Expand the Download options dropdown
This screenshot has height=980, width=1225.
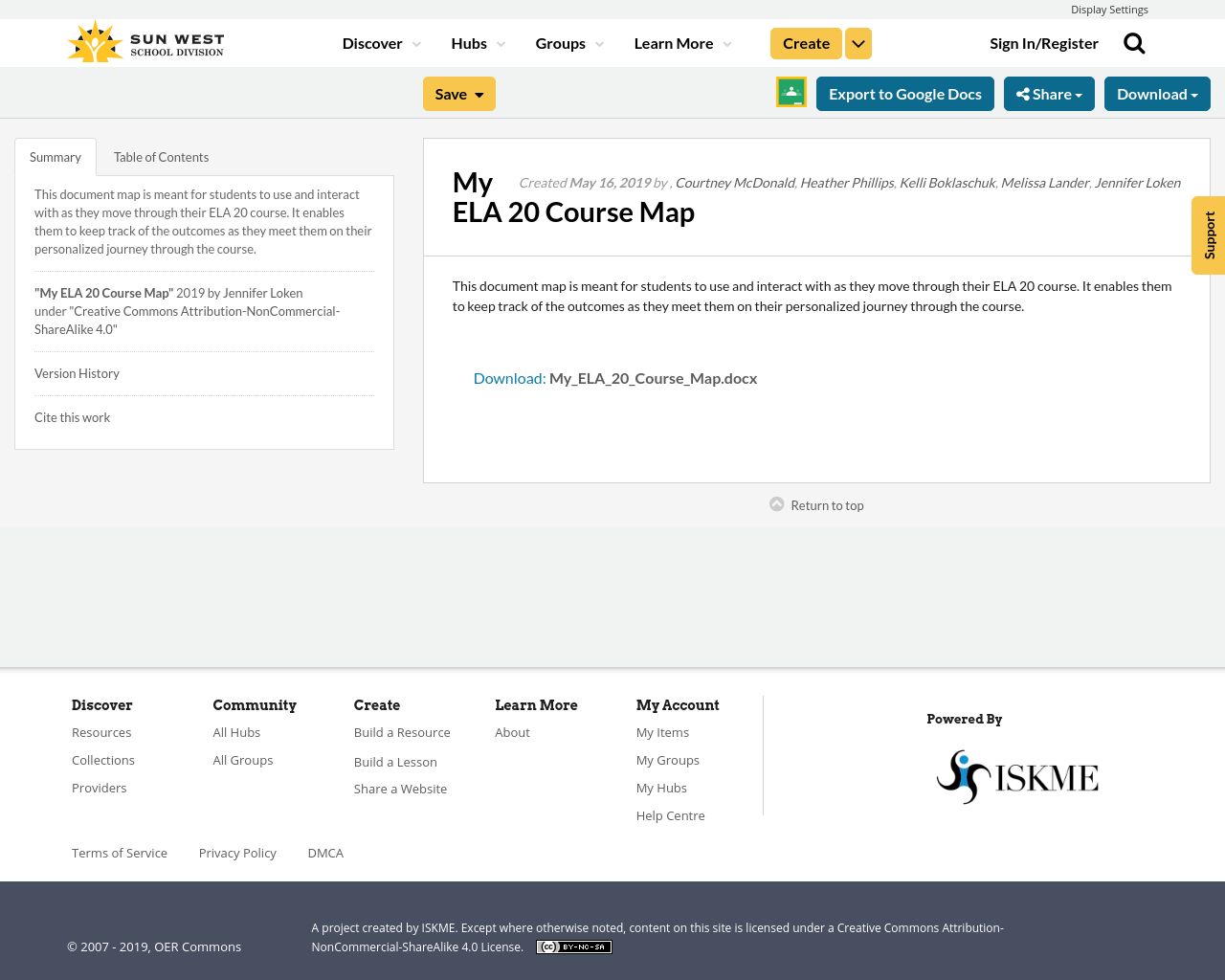click(x=1156, y=93)
